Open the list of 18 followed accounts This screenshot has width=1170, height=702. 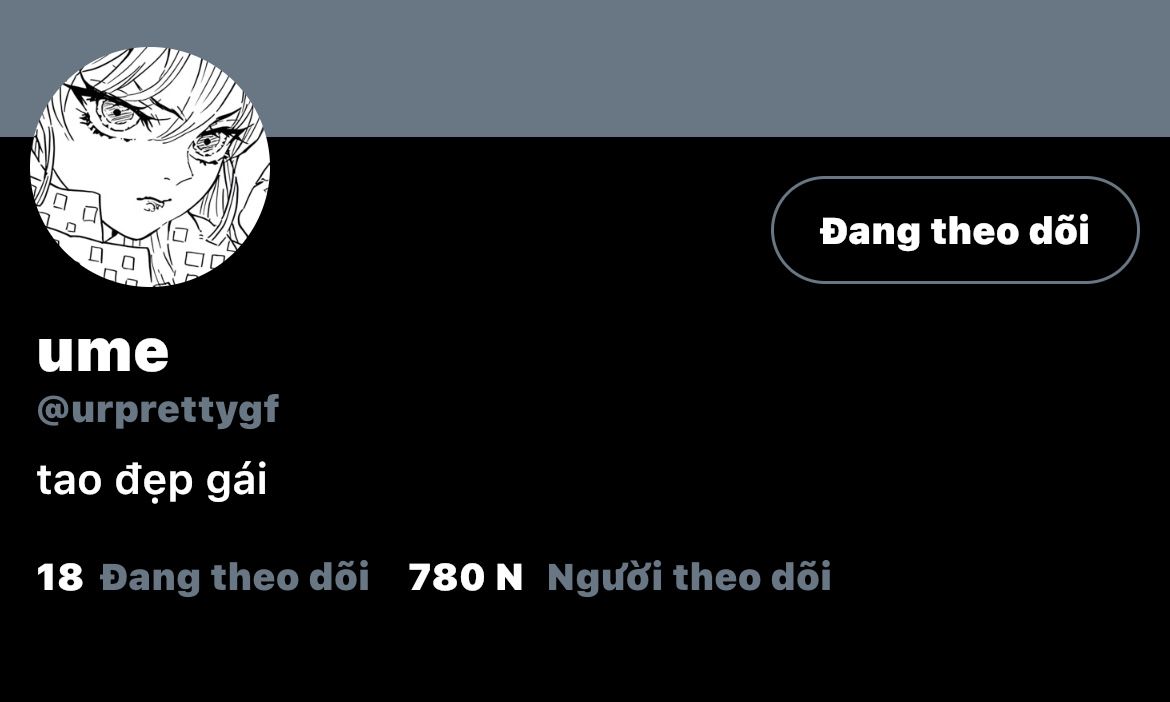tap(203, 577)
